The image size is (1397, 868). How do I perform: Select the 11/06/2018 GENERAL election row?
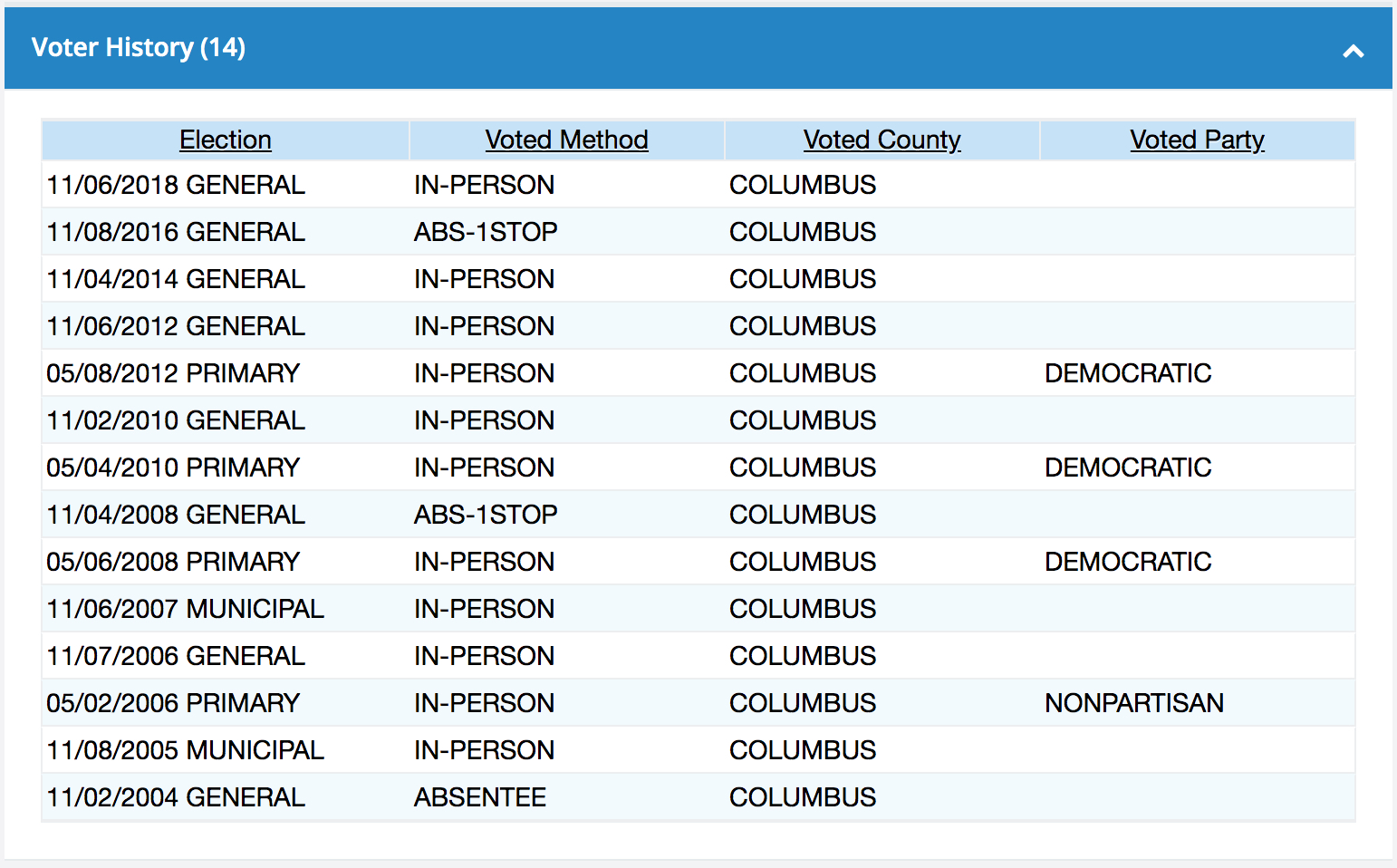(176, 185)
